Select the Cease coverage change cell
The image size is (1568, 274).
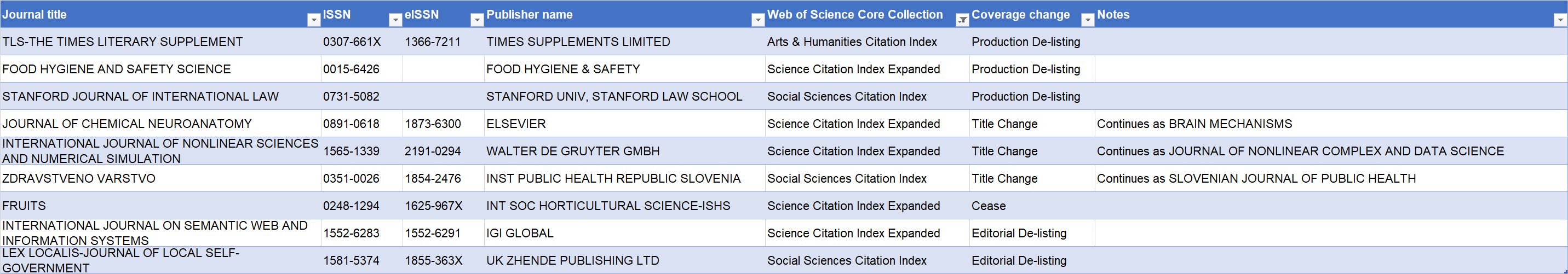click(x=1032, y=205)
